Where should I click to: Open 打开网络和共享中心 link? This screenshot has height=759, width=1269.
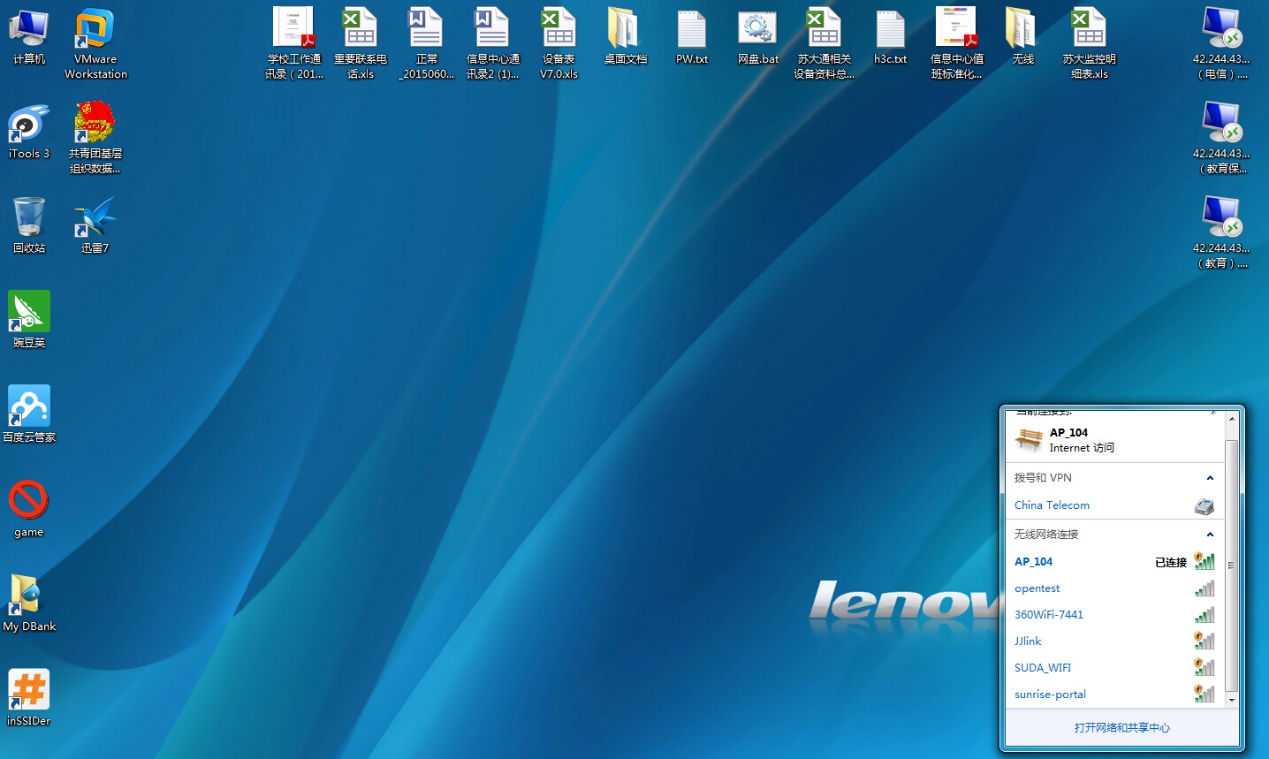coord(1122,728)
